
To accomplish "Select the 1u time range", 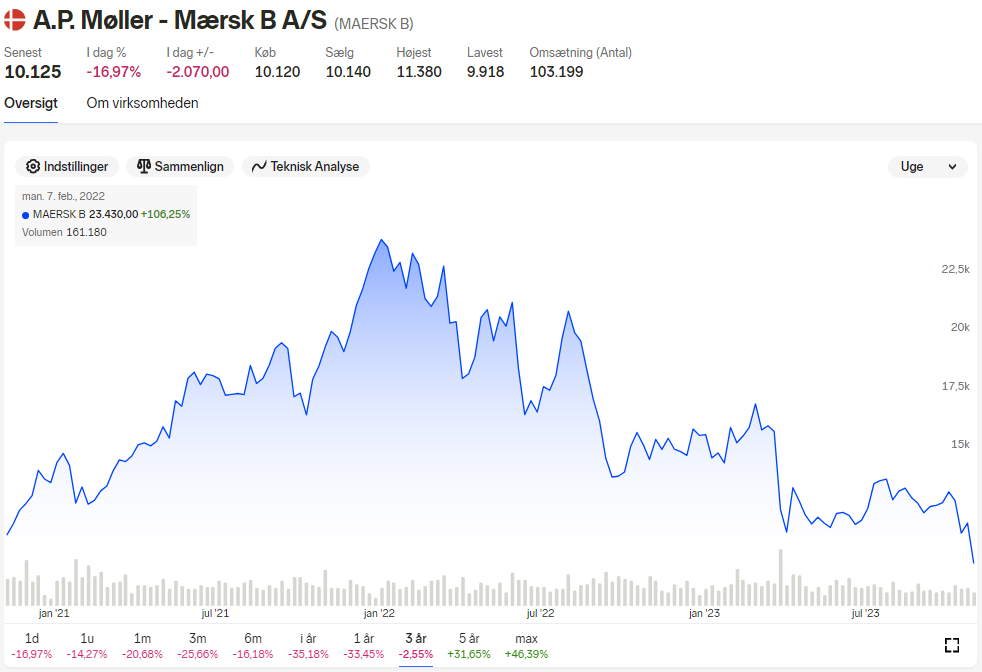I will (x=87, y=646).
